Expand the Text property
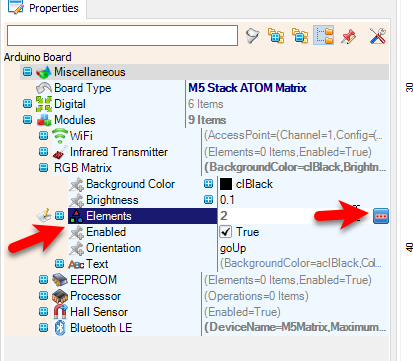Screen dimensions: 413x361 pos(59,264)
